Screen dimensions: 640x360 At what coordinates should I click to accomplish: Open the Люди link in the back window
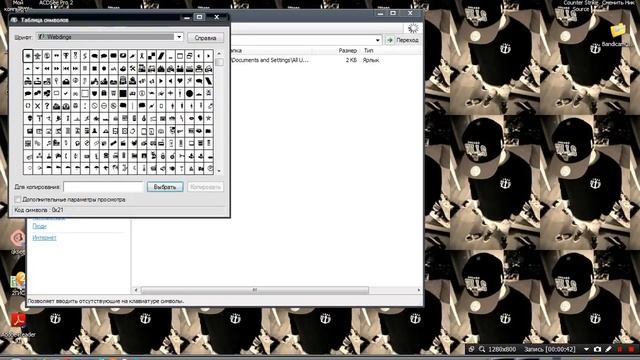click(x=40, y=226)
